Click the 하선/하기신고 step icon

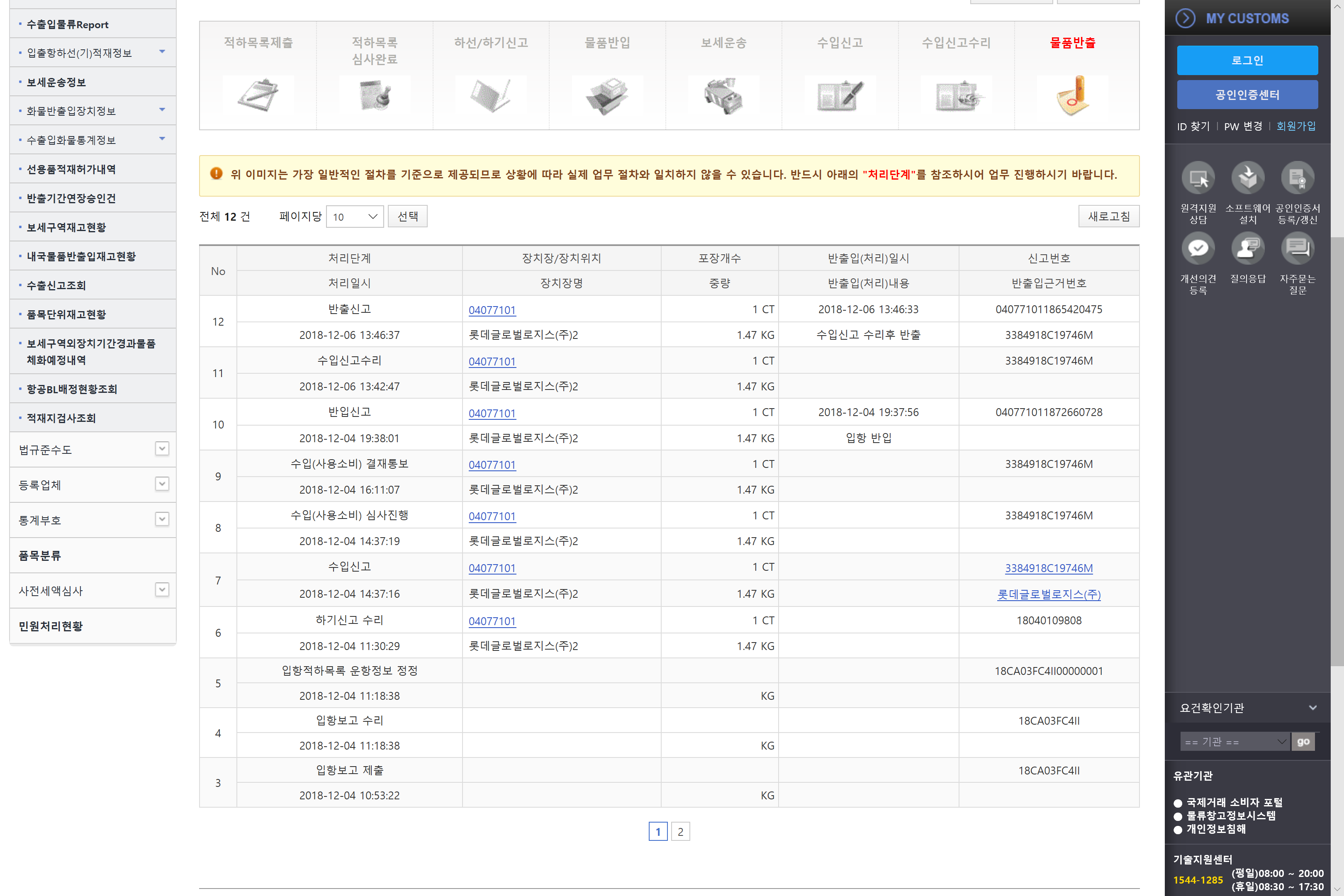pyautogui.click(x=491, y=95)
